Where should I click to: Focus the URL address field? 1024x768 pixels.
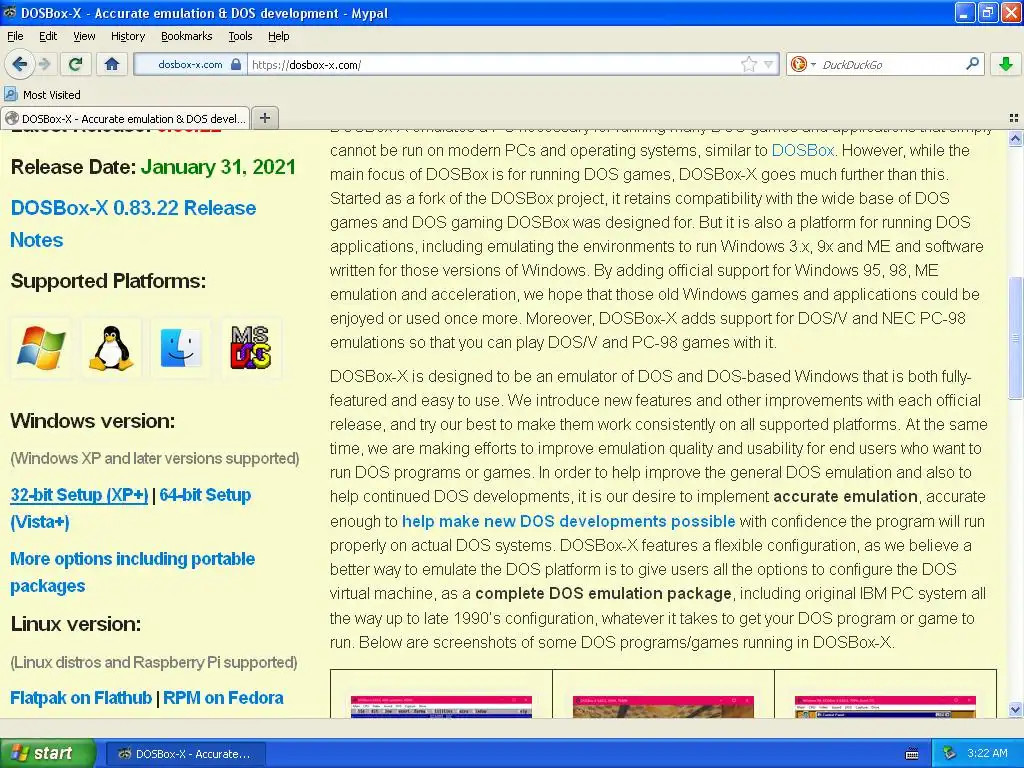pos(493,64)
